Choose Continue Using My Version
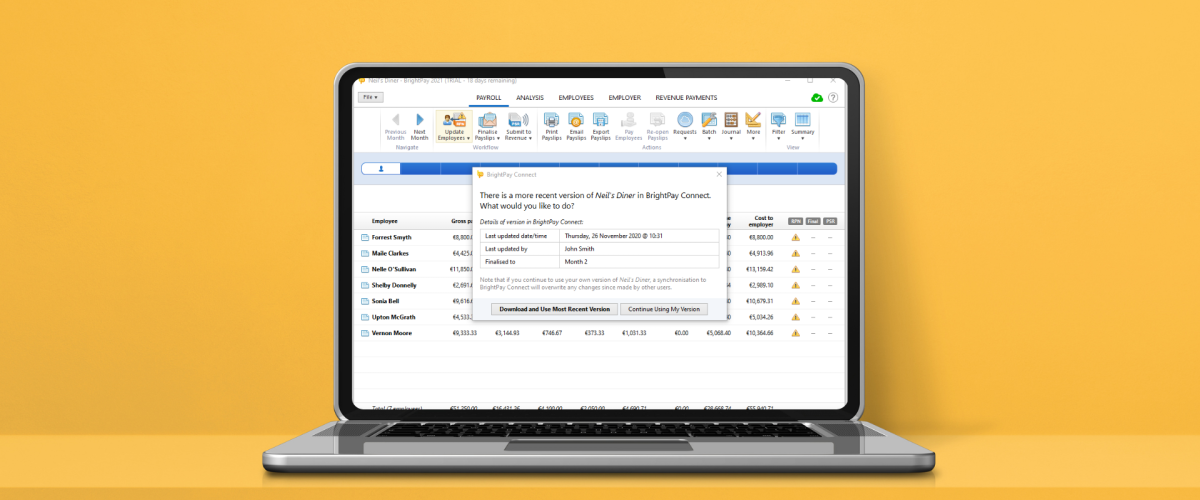The width and height of the screenshot is (1200, 500). point(663,309)
